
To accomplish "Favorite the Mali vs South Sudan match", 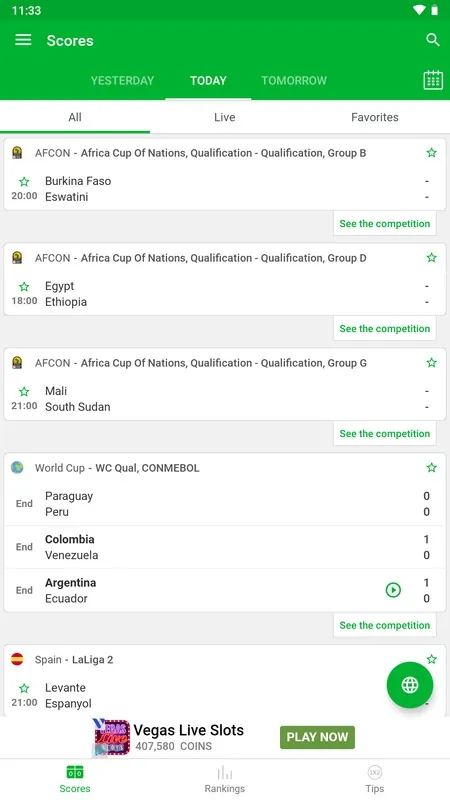I will [x=24, y=392].
